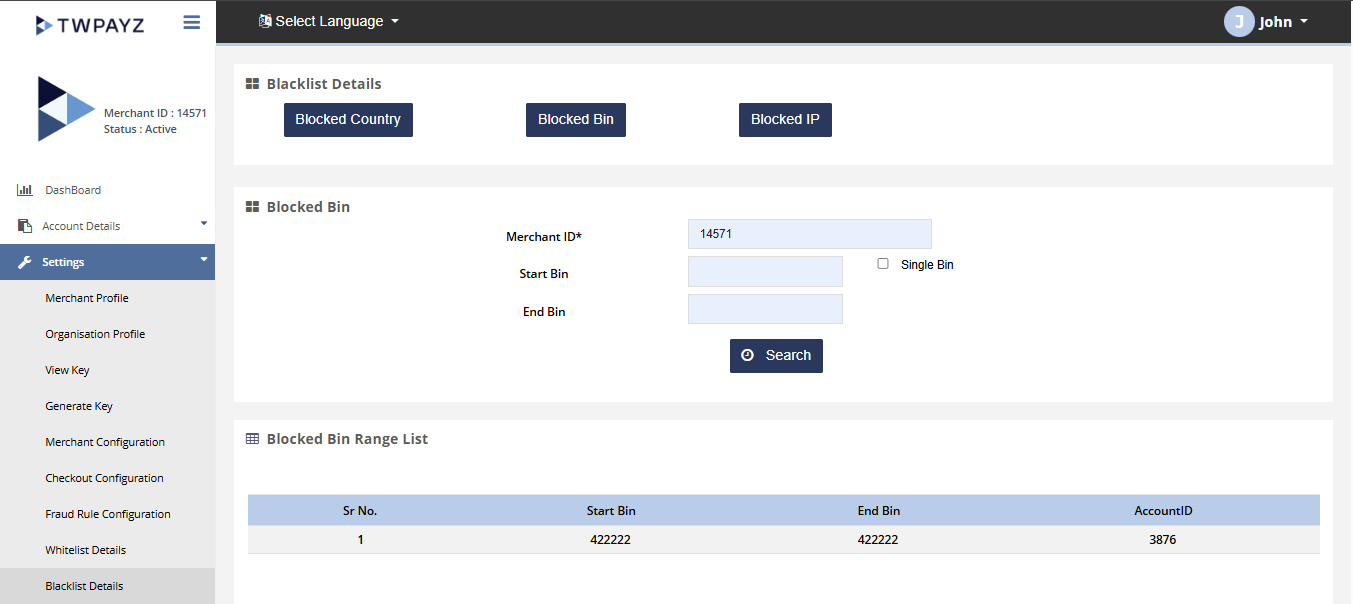The height and width of the screenshot is (604, 1353).
Task: Click the hamburger menu icon
Action: coord(192,23)
